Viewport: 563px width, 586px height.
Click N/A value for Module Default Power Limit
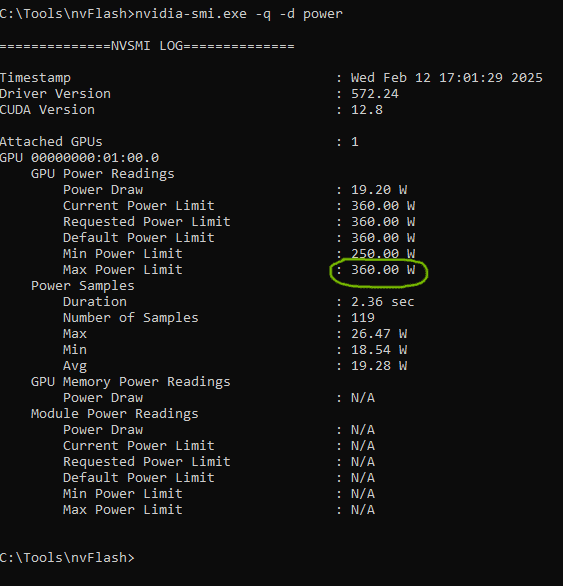363,478
